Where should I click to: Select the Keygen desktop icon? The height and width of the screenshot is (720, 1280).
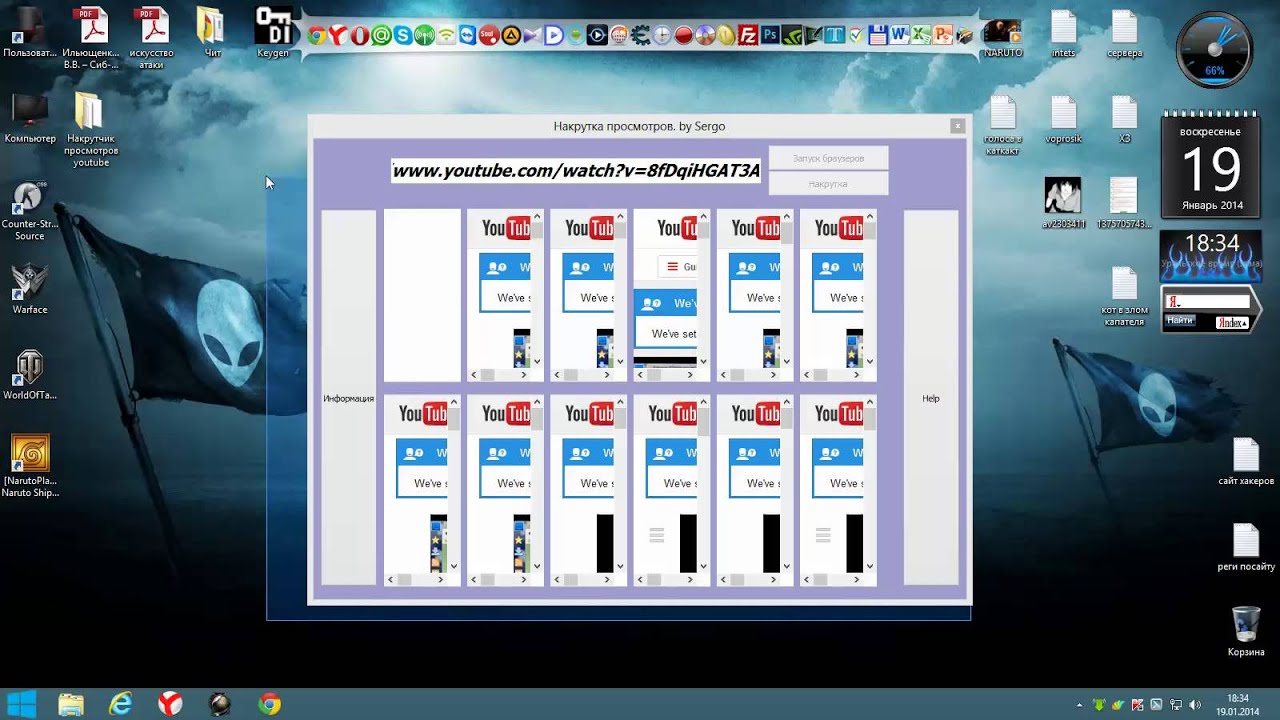click(273, 32)
